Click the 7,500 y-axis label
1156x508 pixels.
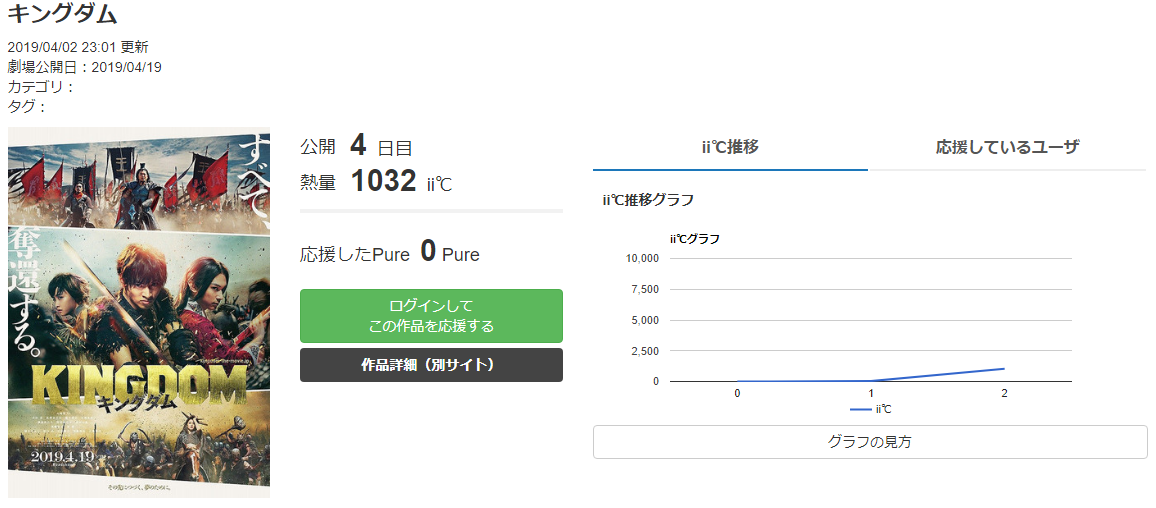(645, 289)
